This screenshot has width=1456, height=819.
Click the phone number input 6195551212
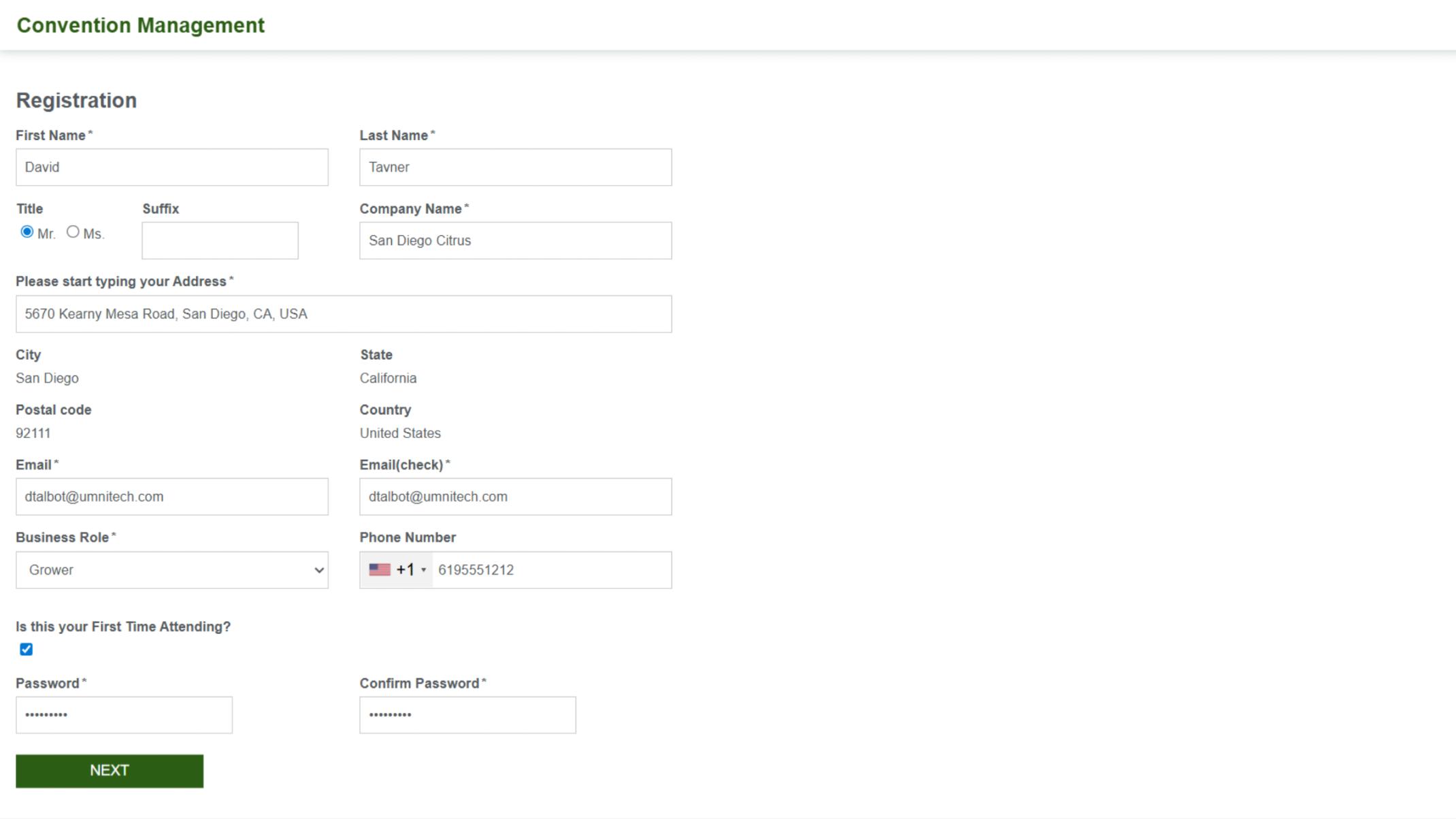coord(551,570)
